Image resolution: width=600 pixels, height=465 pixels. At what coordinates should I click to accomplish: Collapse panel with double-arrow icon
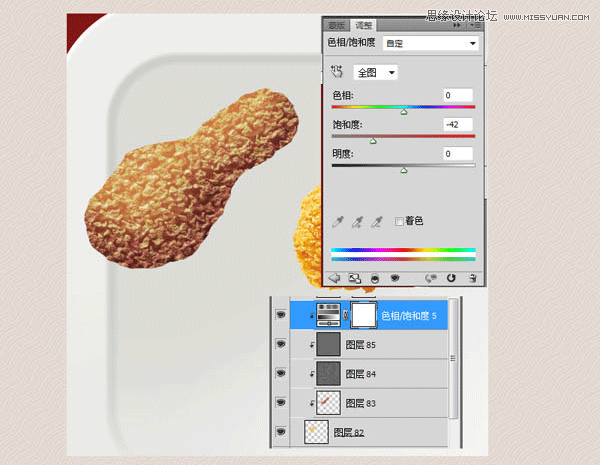[457, 25]
